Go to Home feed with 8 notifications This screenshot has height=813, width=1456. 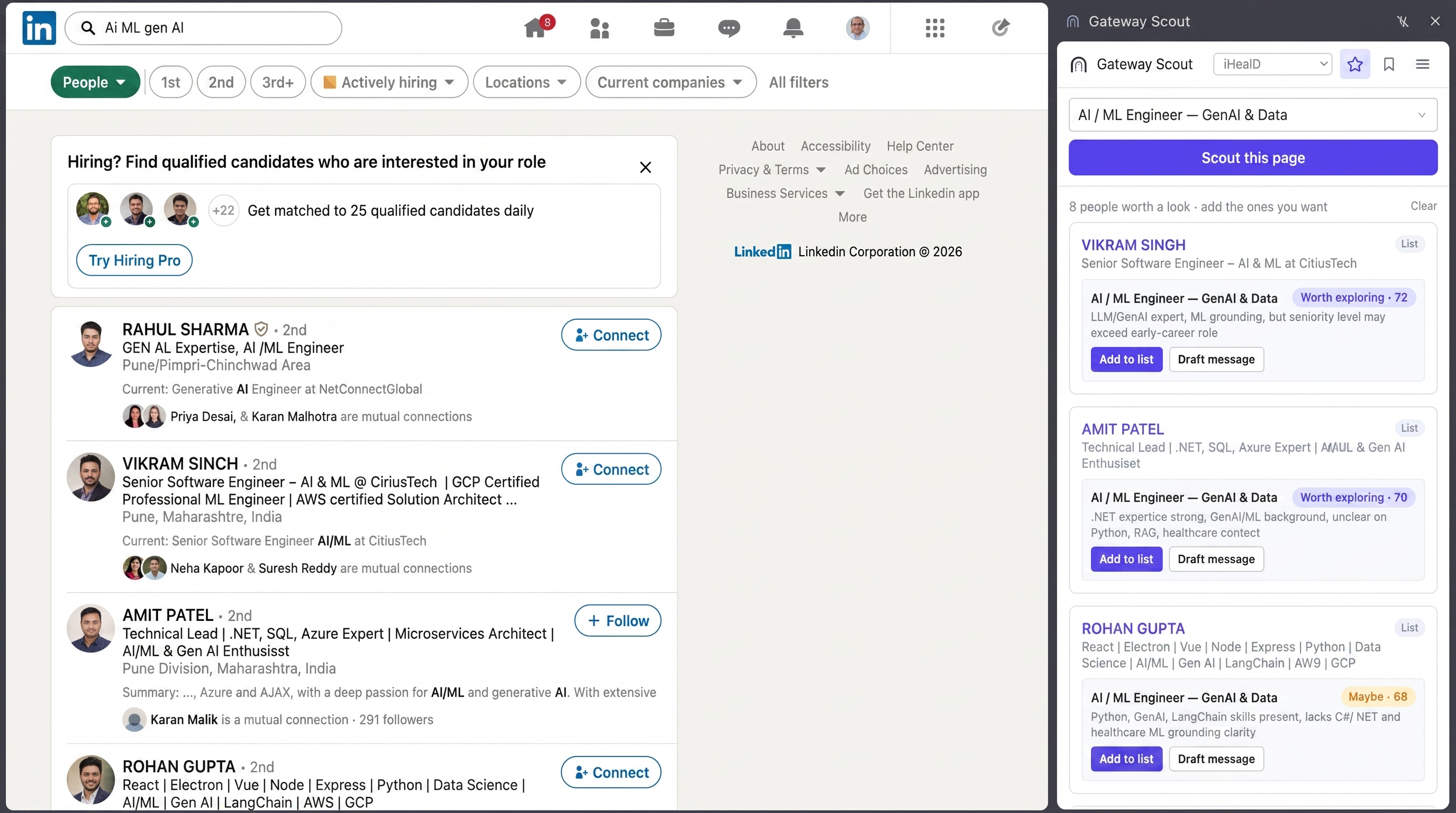pyautogui.click(x=538, y=26)
